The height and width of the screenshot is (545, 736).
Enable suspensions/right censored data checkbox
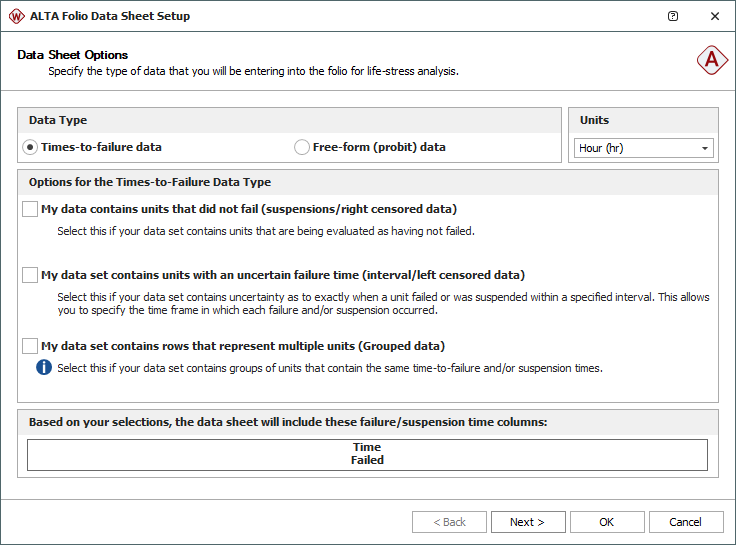click(x=30, y=209)
